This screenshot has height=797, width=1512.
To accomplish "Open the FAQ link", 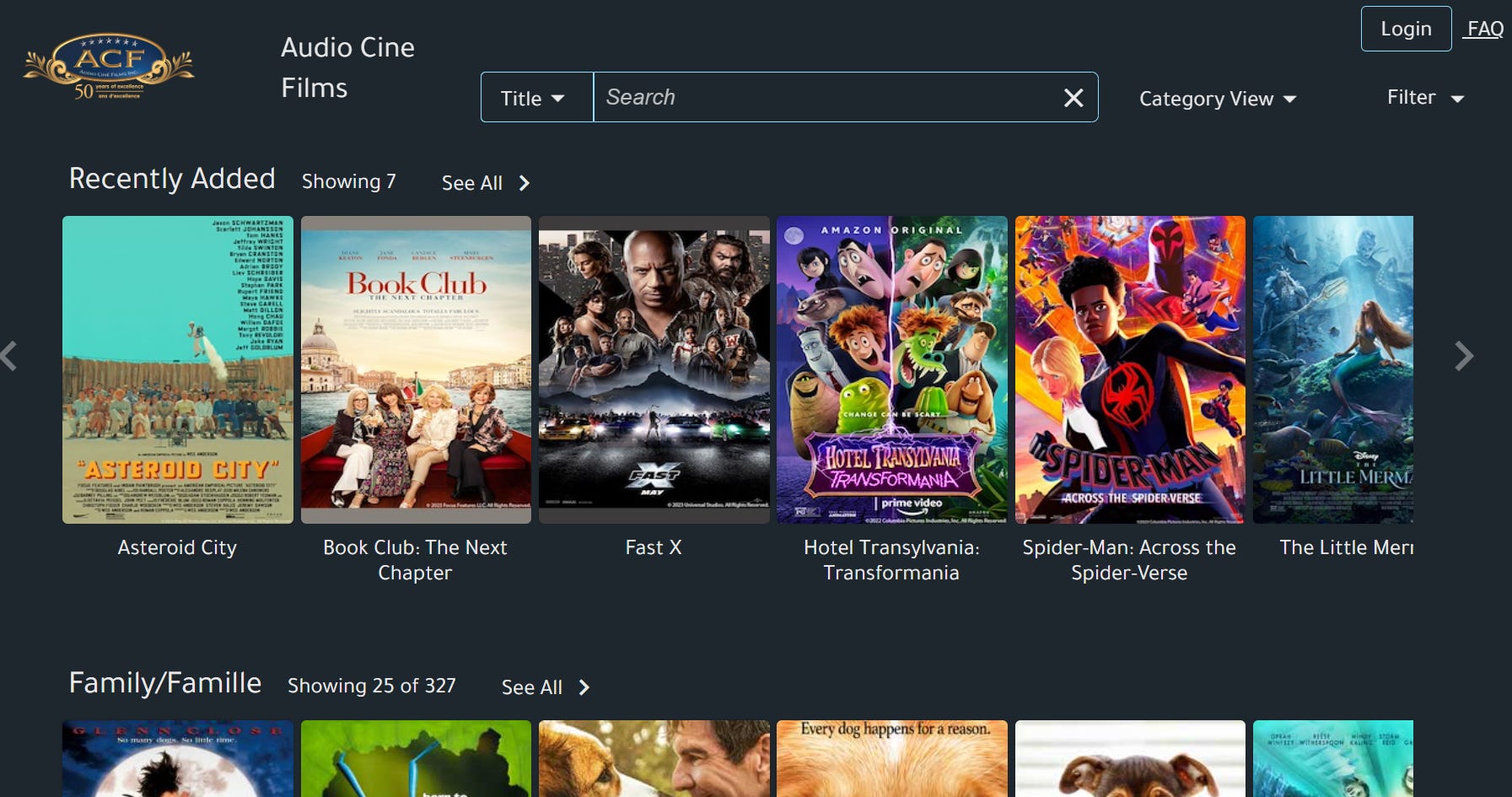I will 1484,29.
